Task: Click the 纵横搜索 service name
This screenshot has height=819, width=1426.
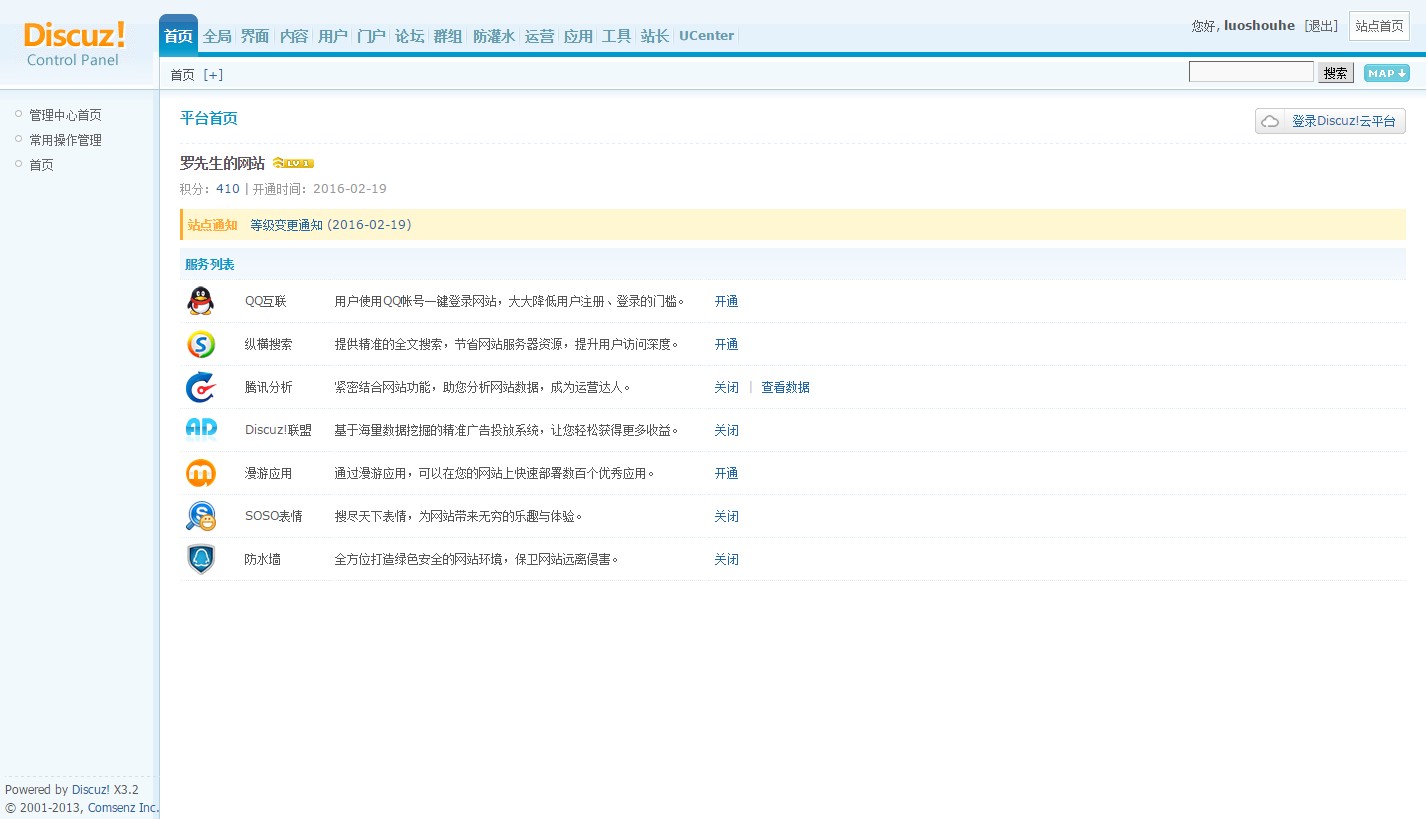Action: [x=269, y=344]
